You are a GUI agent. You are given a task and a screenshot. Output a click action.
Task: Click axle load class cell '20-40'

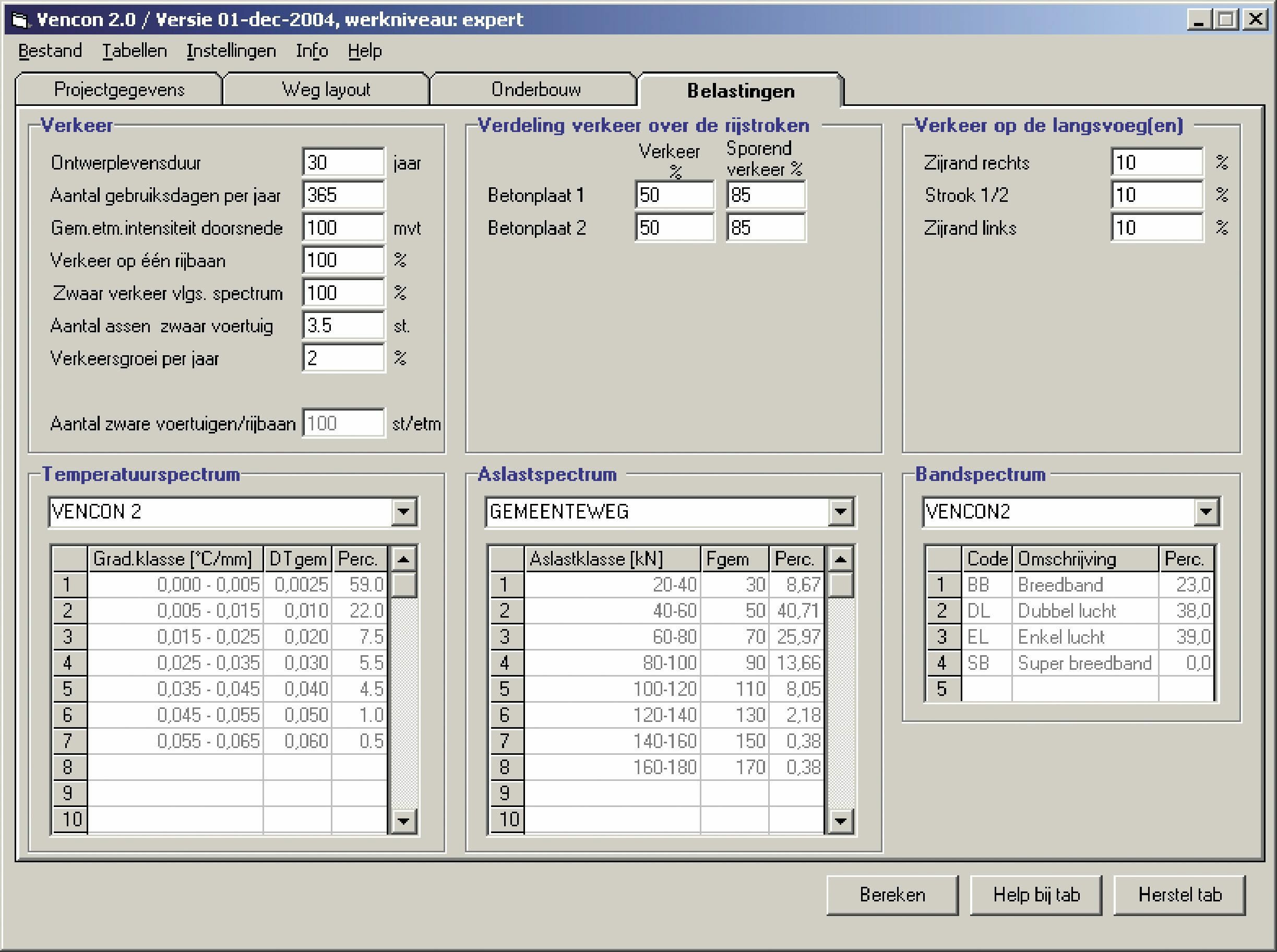pyautogui.click(x=613, y=584)
